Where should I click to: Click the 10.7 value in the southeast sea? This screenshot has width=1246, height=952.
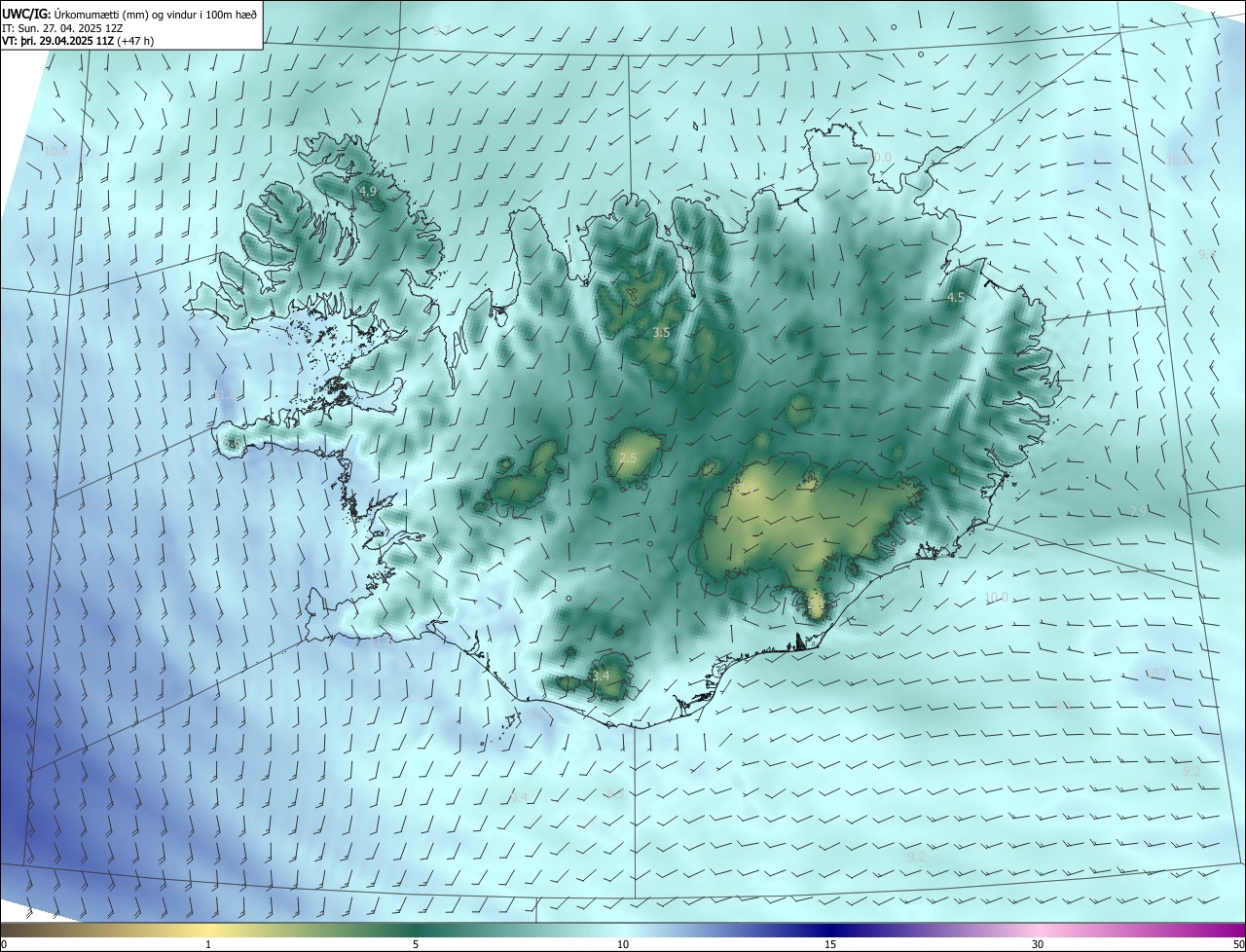(1156, 673)
